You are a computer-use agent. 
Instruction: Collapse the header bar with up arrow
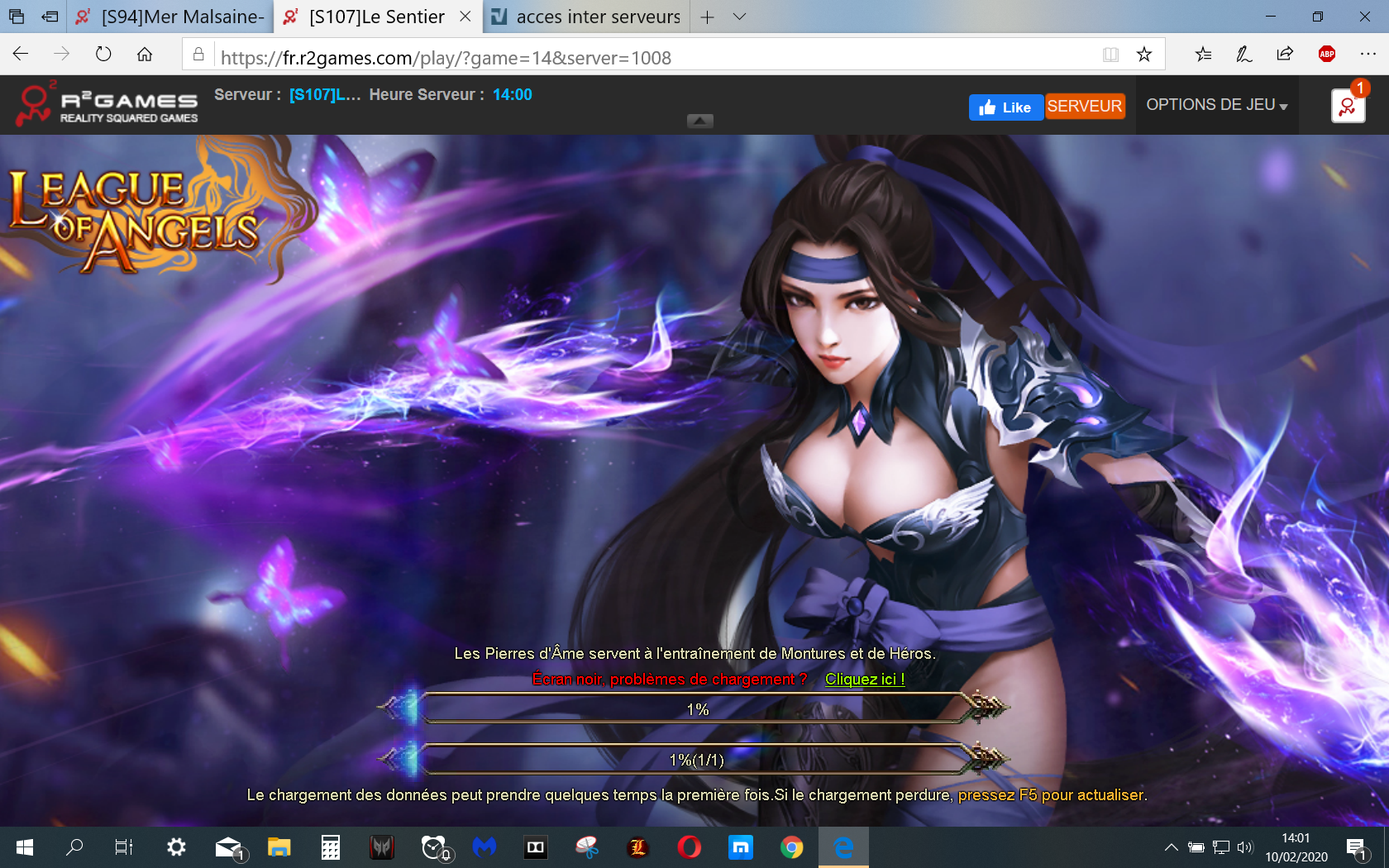[699, 121]
